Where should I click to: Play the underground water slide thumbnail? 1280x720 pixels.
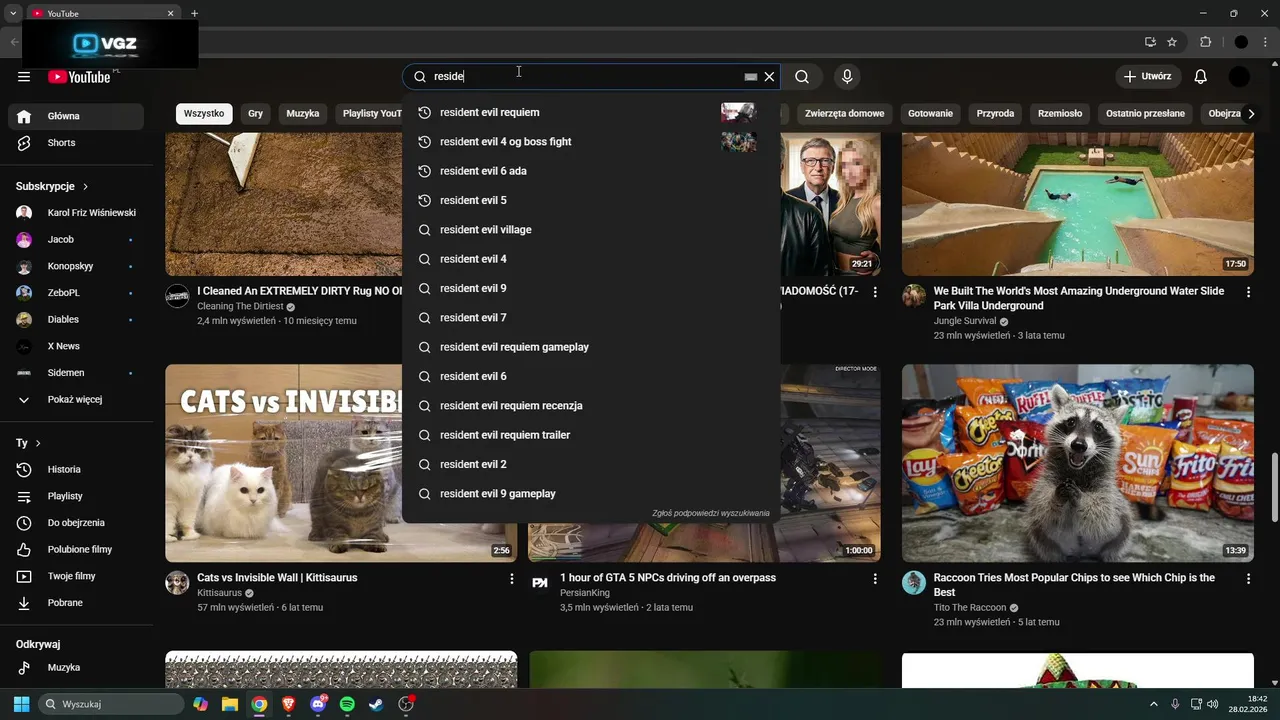[1078, 204]
